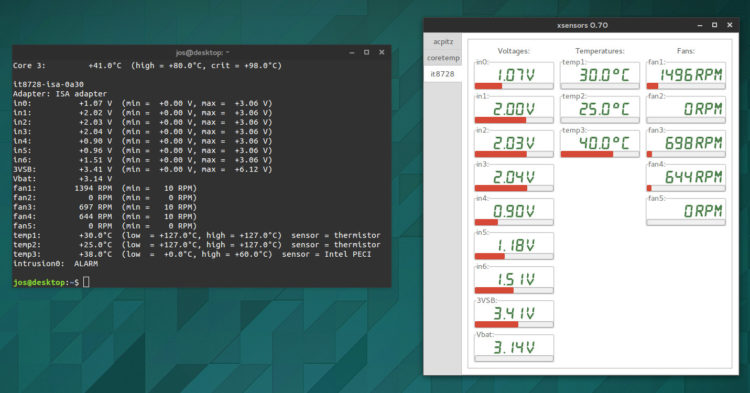This screenshot has height=393, width=750.
Task: Switch to the coretemp tab in xsensors
Action: [443, 58]
